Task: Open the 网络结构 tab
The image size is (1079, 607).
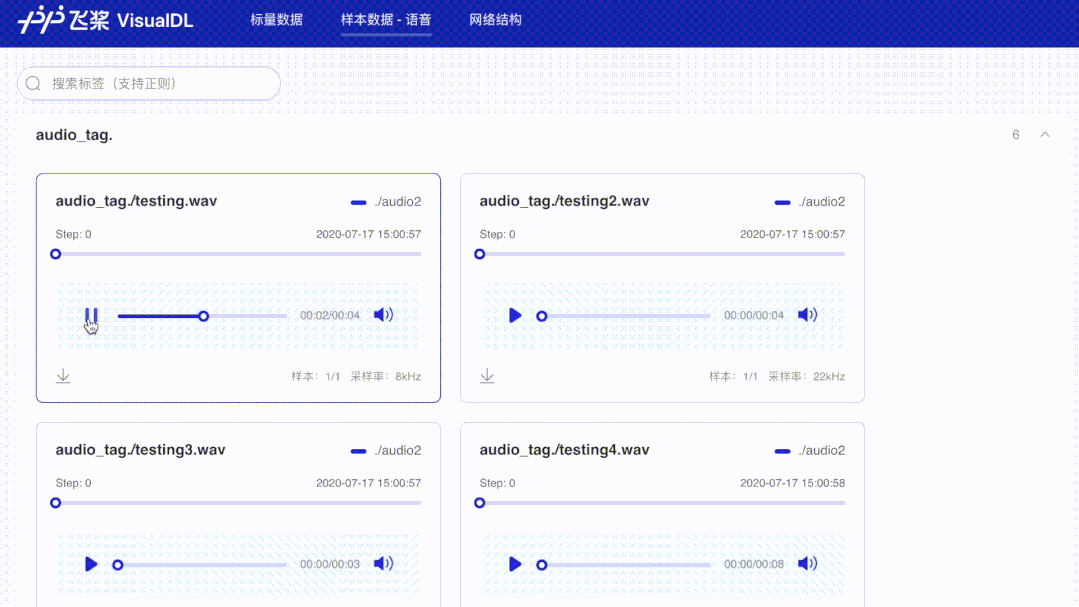Action: [495, 19]
